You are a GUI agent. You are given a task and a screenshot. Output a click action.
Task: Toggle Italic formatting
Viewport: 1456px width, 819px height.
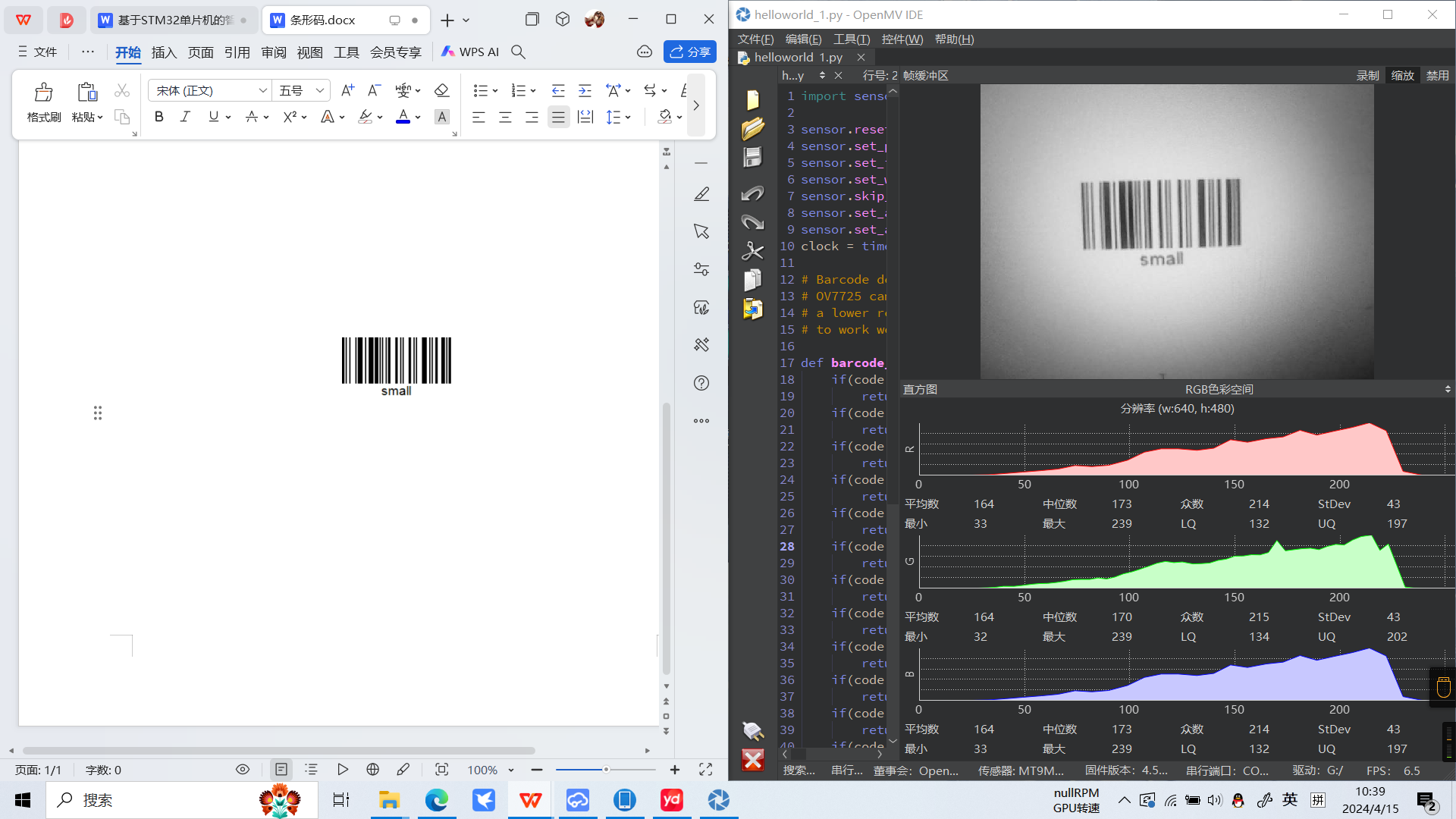tap(185, 117)
